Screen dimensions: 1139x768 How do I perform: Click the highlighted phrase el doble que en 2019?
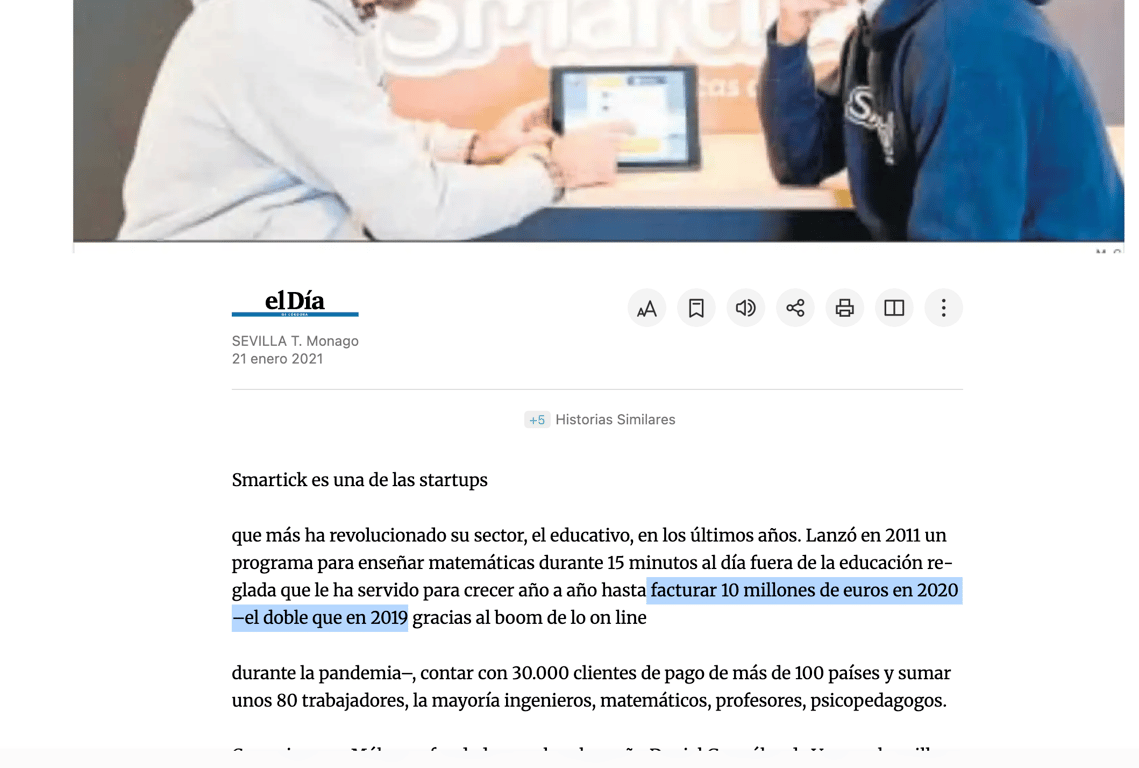tap(326, 618)
